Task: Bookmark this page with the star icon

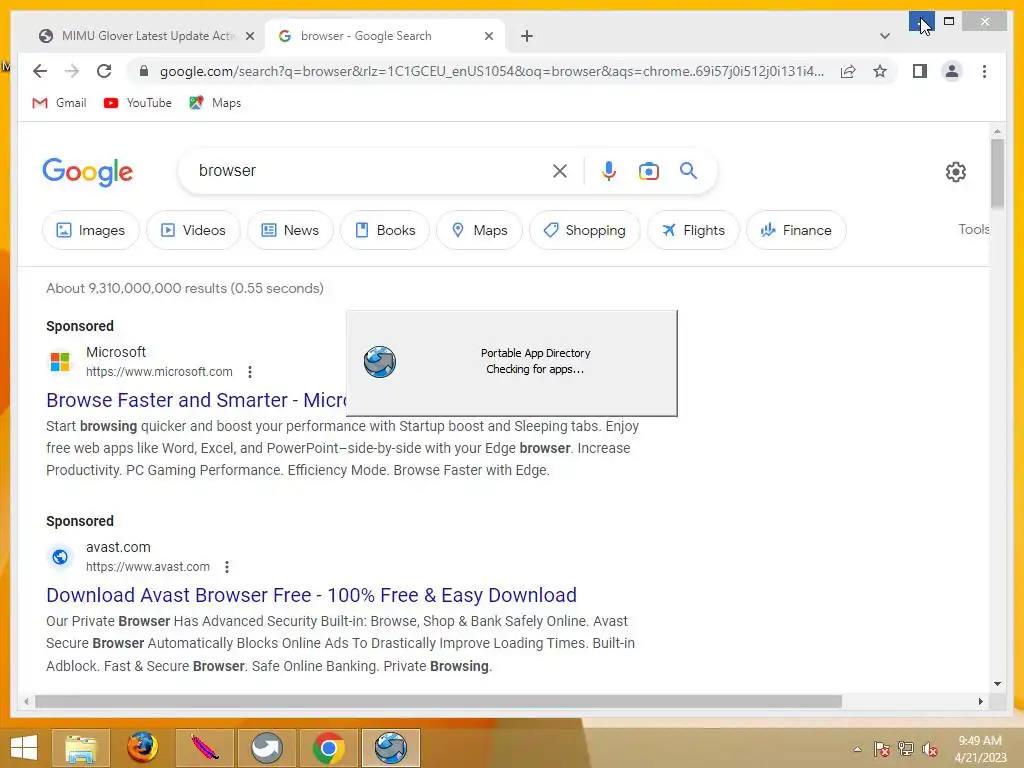Action: 880,71
